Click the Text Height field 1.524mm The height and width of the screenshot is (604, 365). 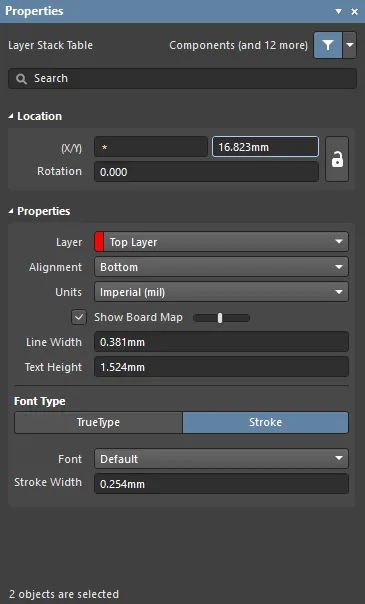[221, 367]
